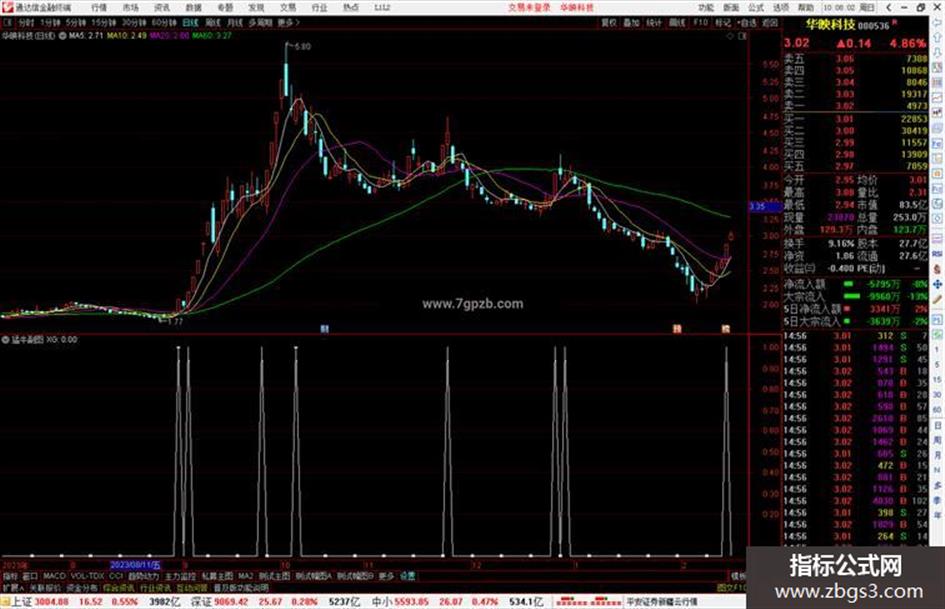Switch chart to 分时 view

coord(25,22)
